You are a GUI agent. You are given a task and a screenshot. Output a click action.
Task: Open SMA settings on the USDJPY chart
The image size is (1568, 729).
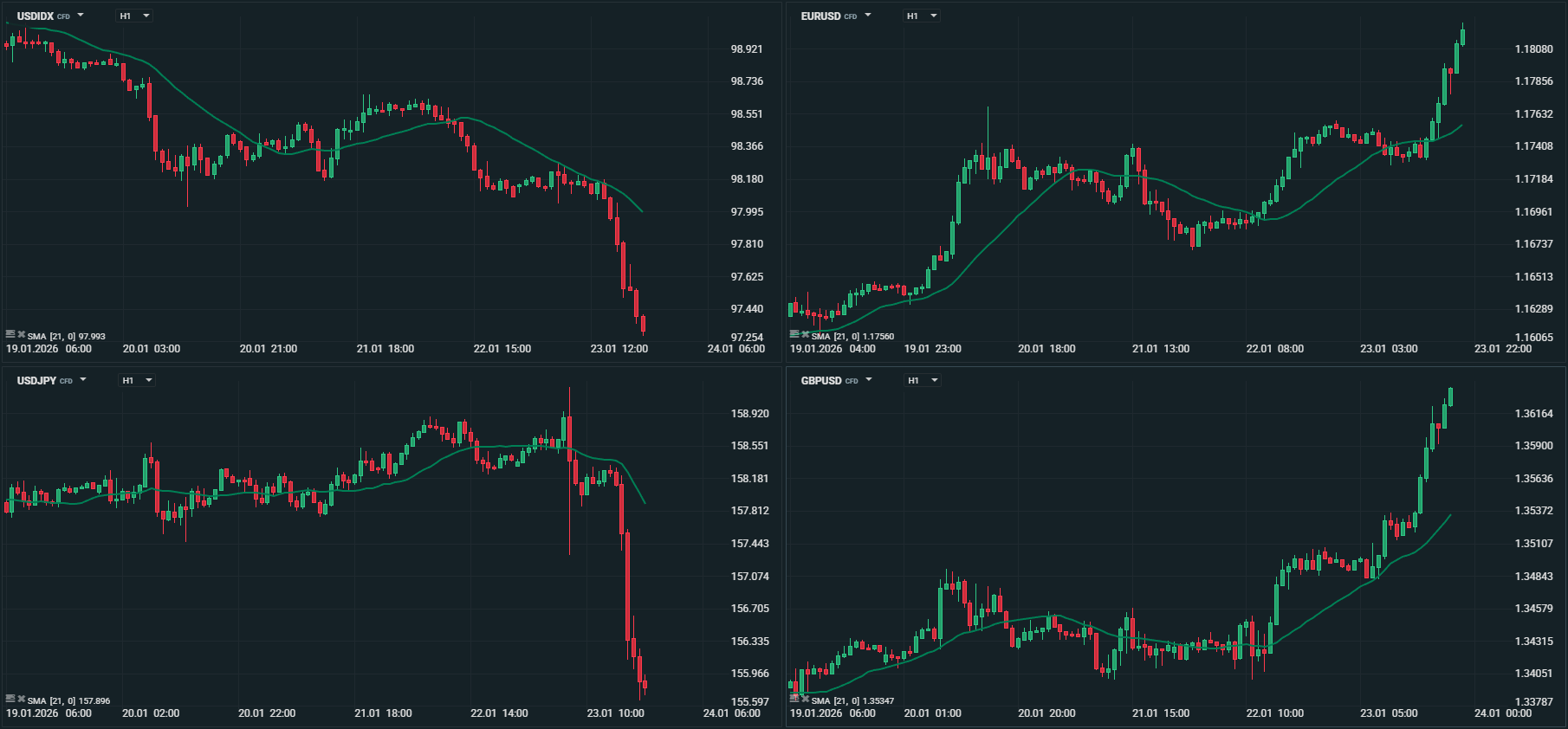tap(10, 699)
